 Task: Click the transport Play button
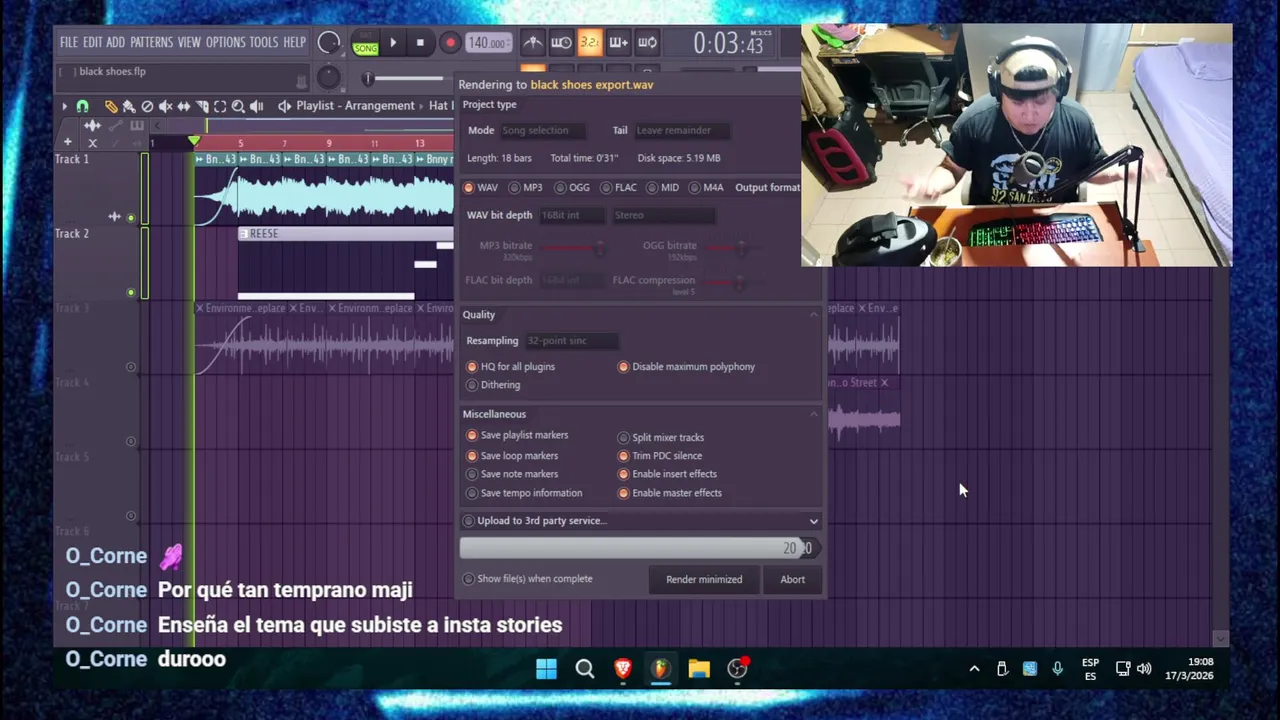pyautogui.click(x=393, y=43)
